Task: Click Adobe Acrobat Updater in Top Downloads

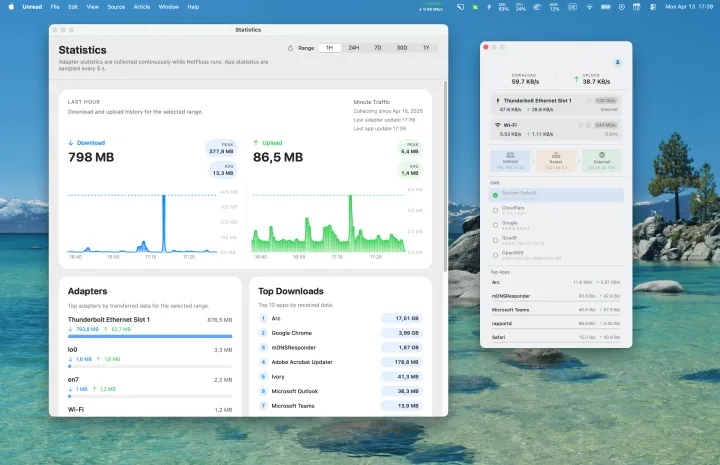Action: [302, 362]
